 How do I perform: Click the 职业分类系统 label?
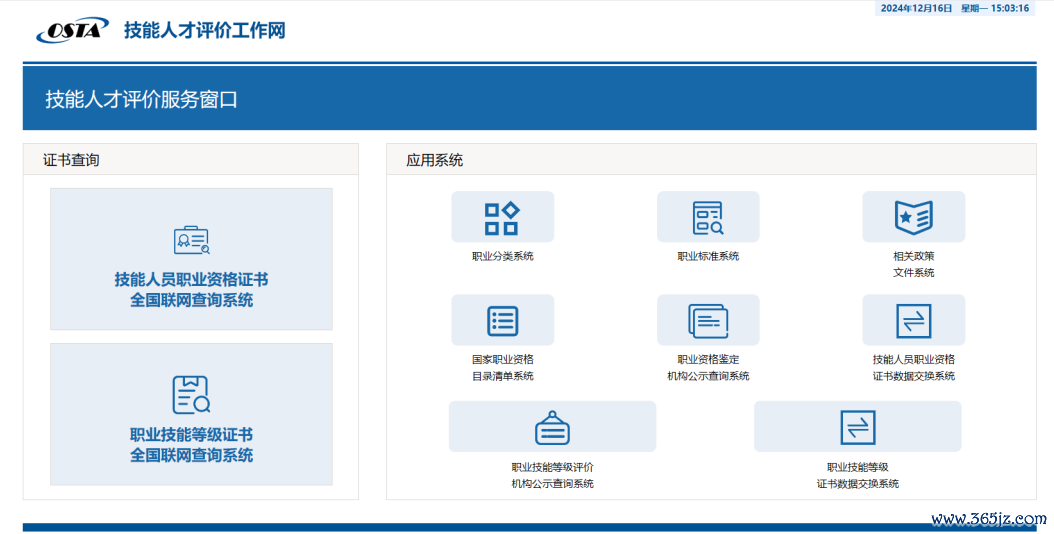coord(502,256)
